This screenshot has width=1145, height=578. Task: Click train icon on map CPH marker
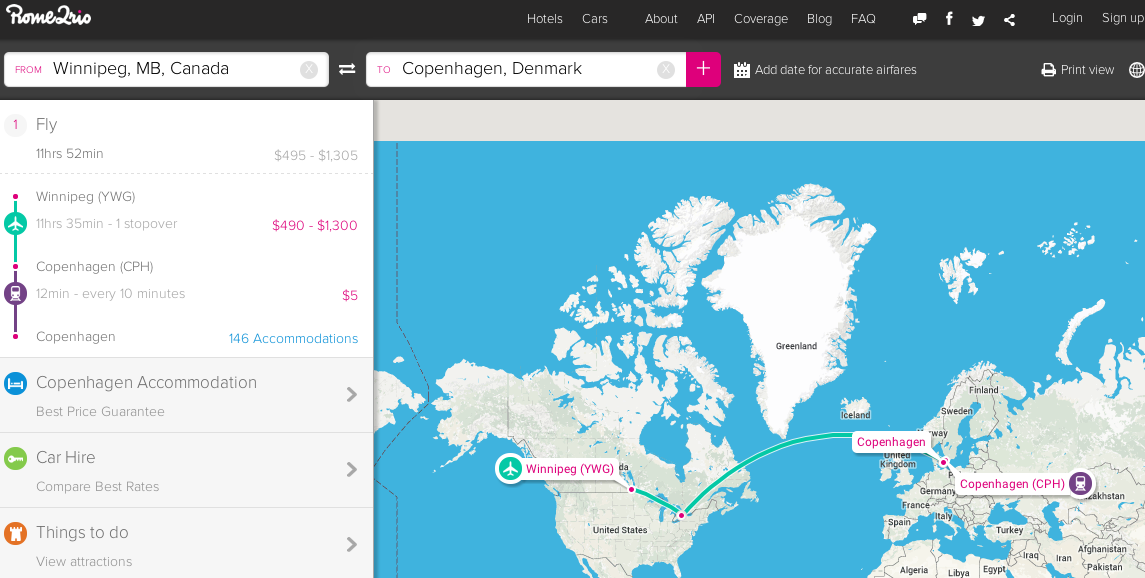point(1080,483)
